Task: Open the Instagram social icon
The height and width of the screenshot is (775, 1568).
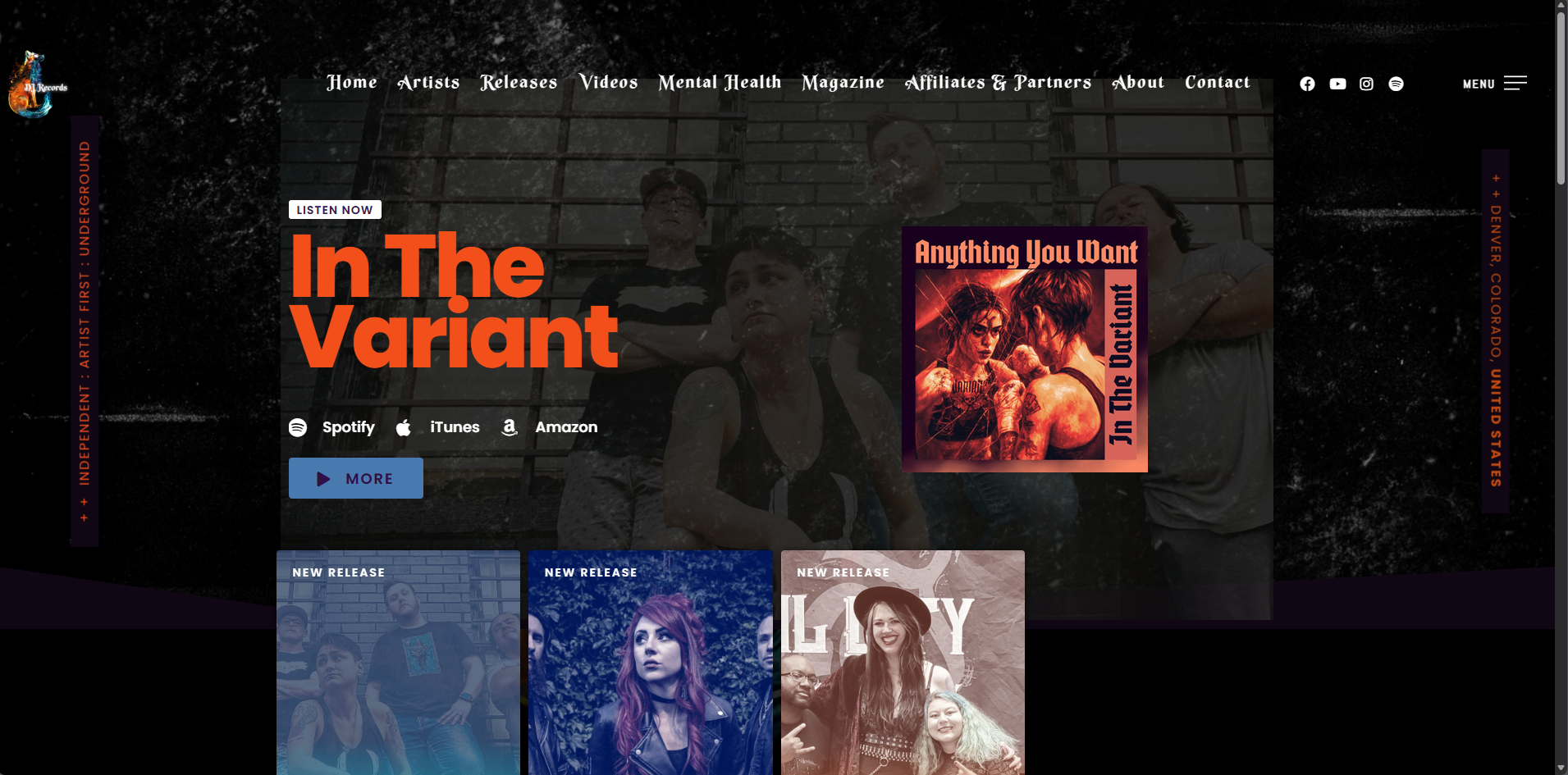Action: (x=1366, y=84)
